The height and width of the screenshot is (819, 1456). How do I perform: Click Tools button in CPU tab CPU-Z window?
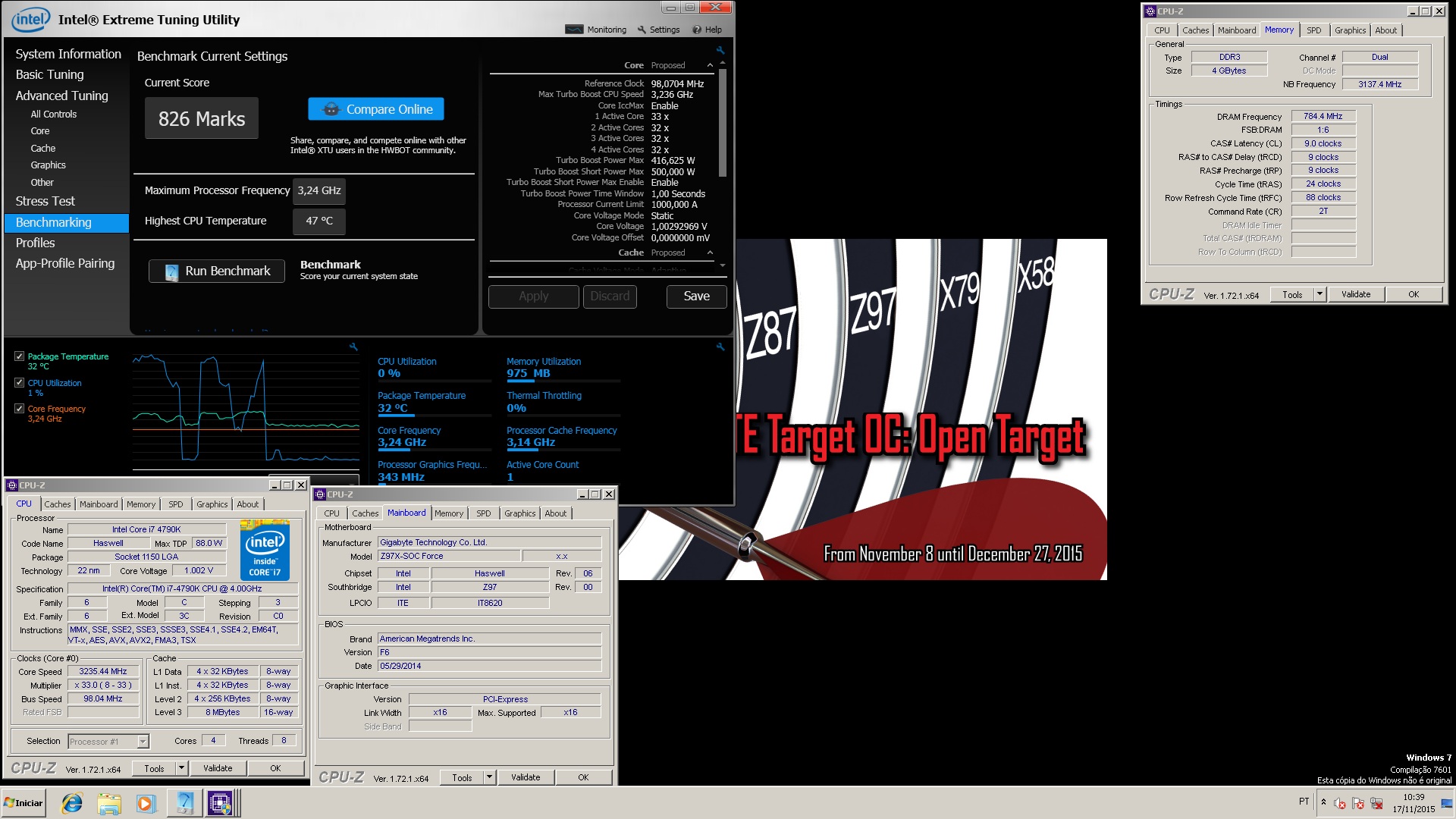click(154, 768)
